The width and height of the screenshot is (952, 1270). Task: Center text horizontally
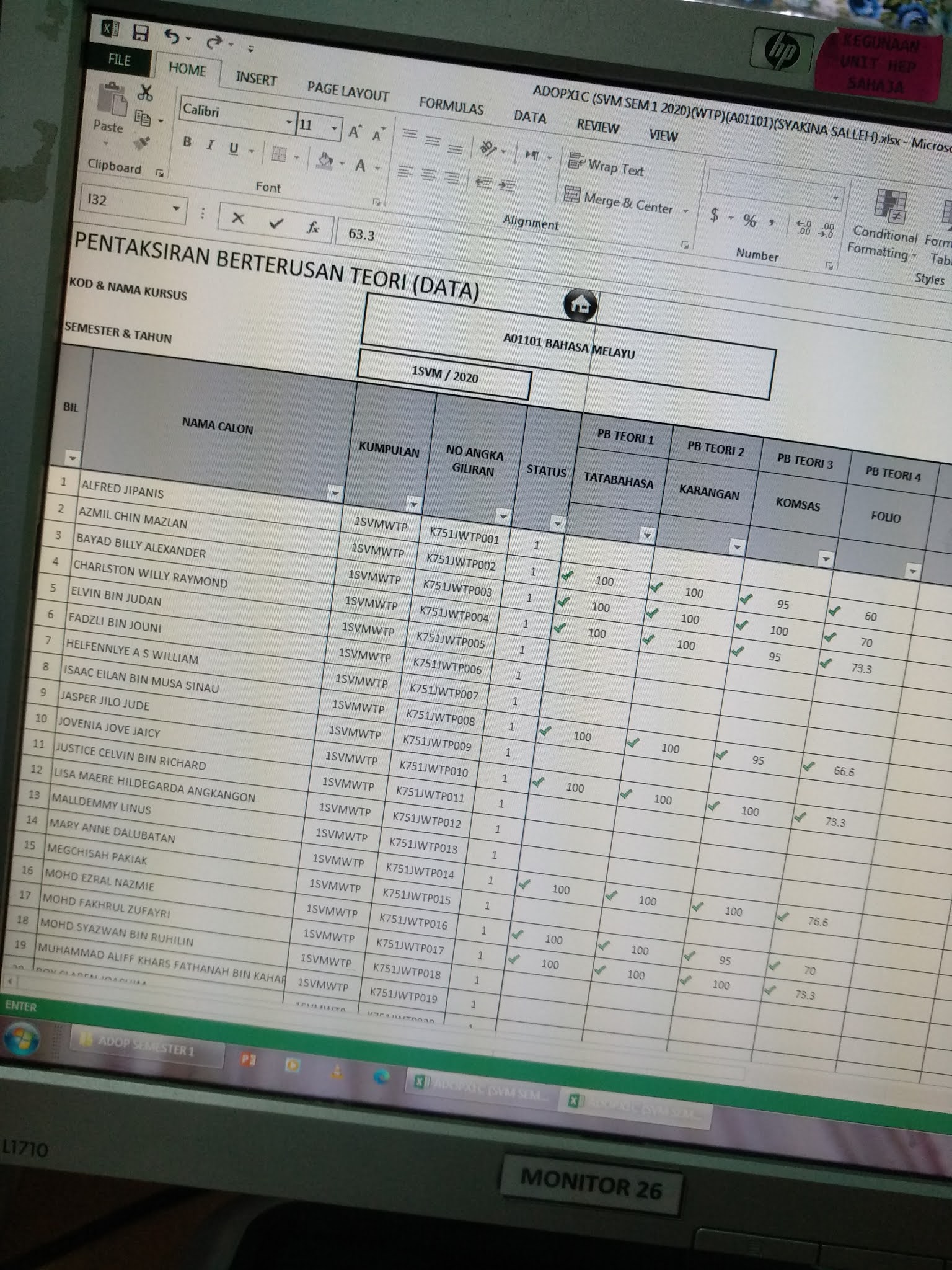428,174
